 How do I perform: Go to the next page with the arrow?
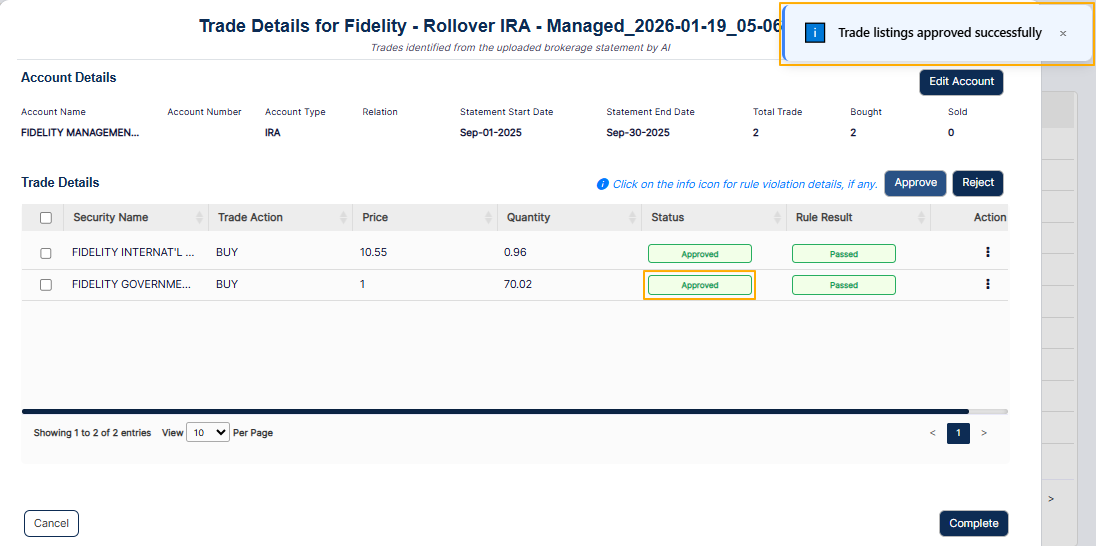tap(984, 433)
